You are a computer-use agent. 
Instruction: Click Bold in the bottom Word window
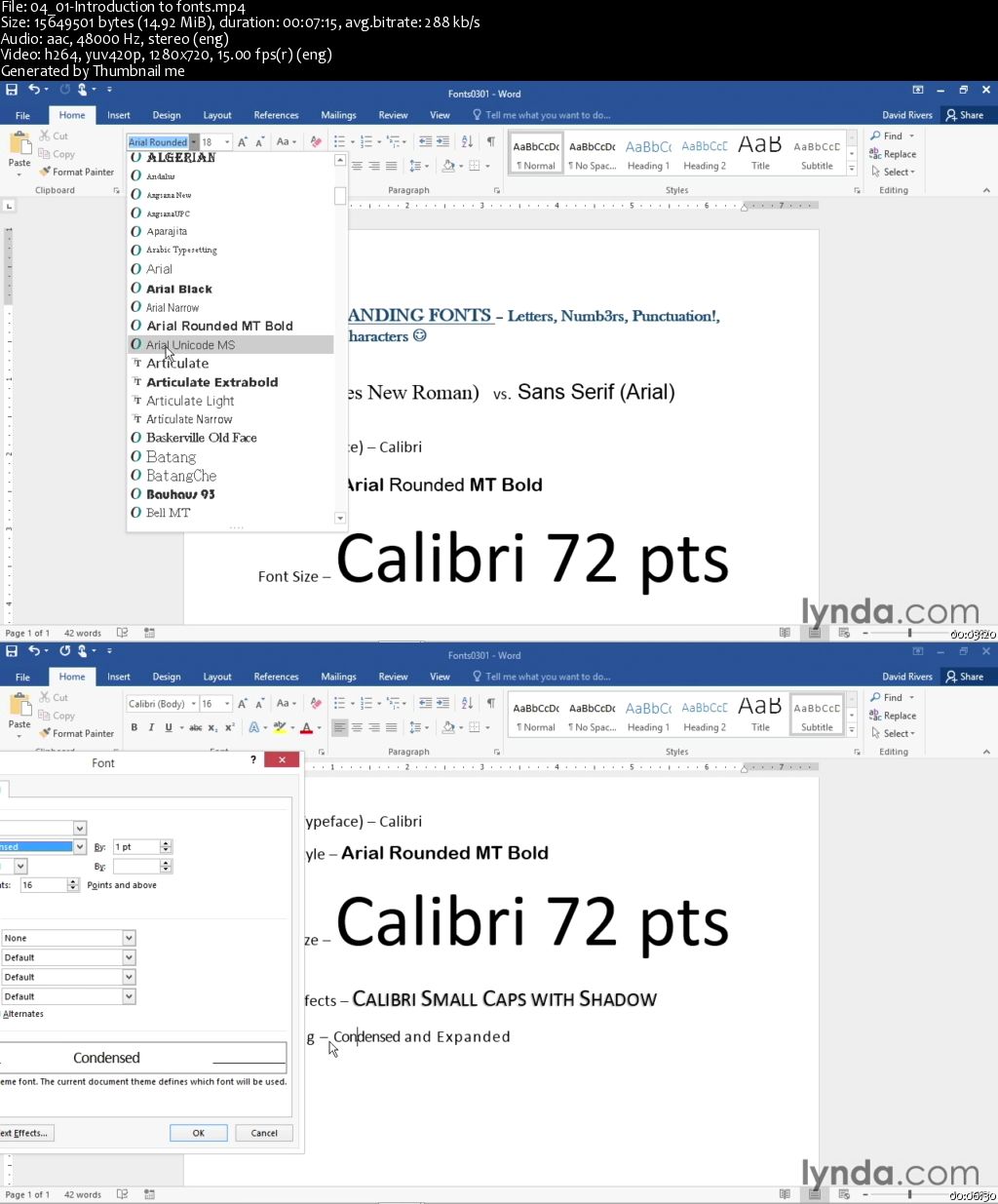pyautogui.click(x=134, y=728)
